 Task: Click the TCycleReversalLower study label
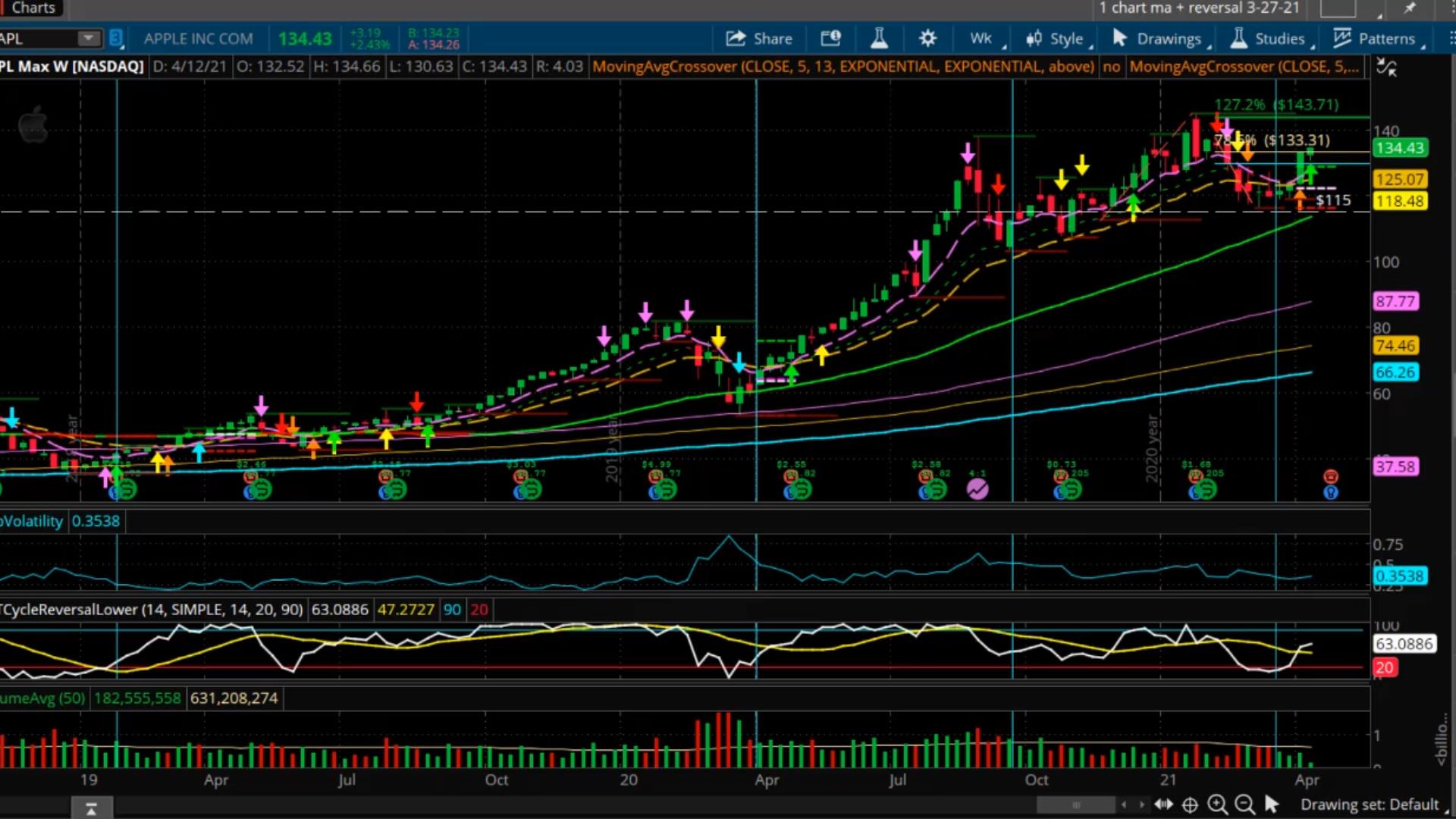pyautogui.click(x=152, y=610)
